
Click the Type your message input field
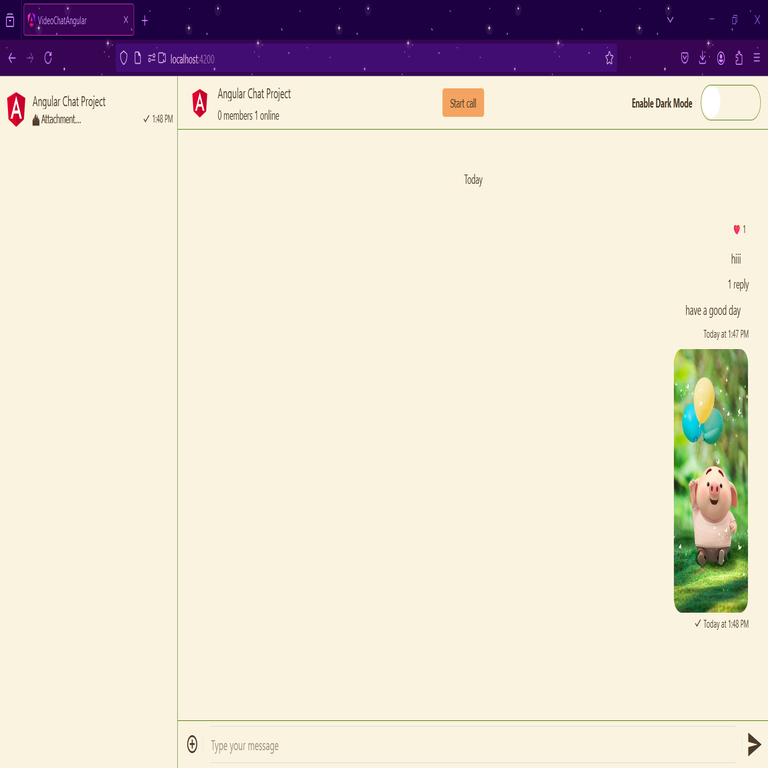coord(472,745)
